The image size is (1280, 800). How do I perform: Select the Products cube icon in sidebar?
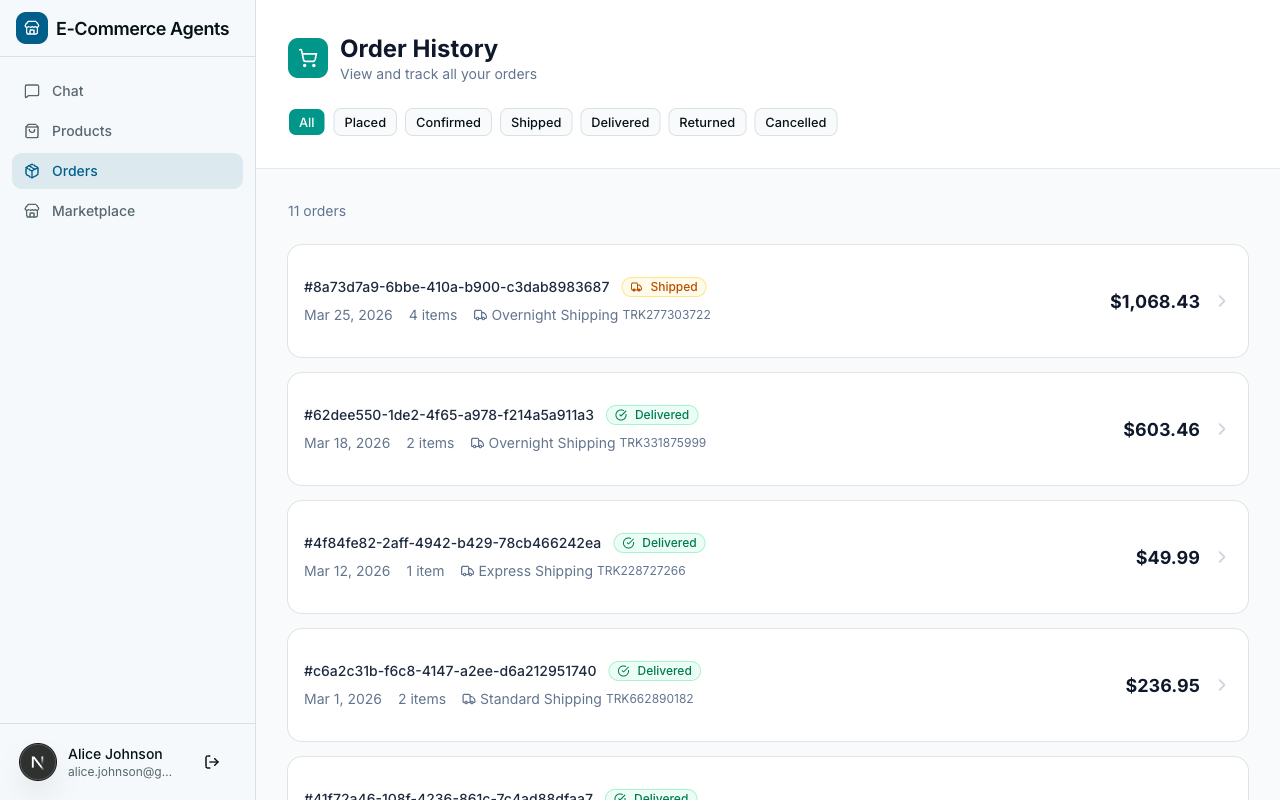pyautogui.click(x=34, y=131)
